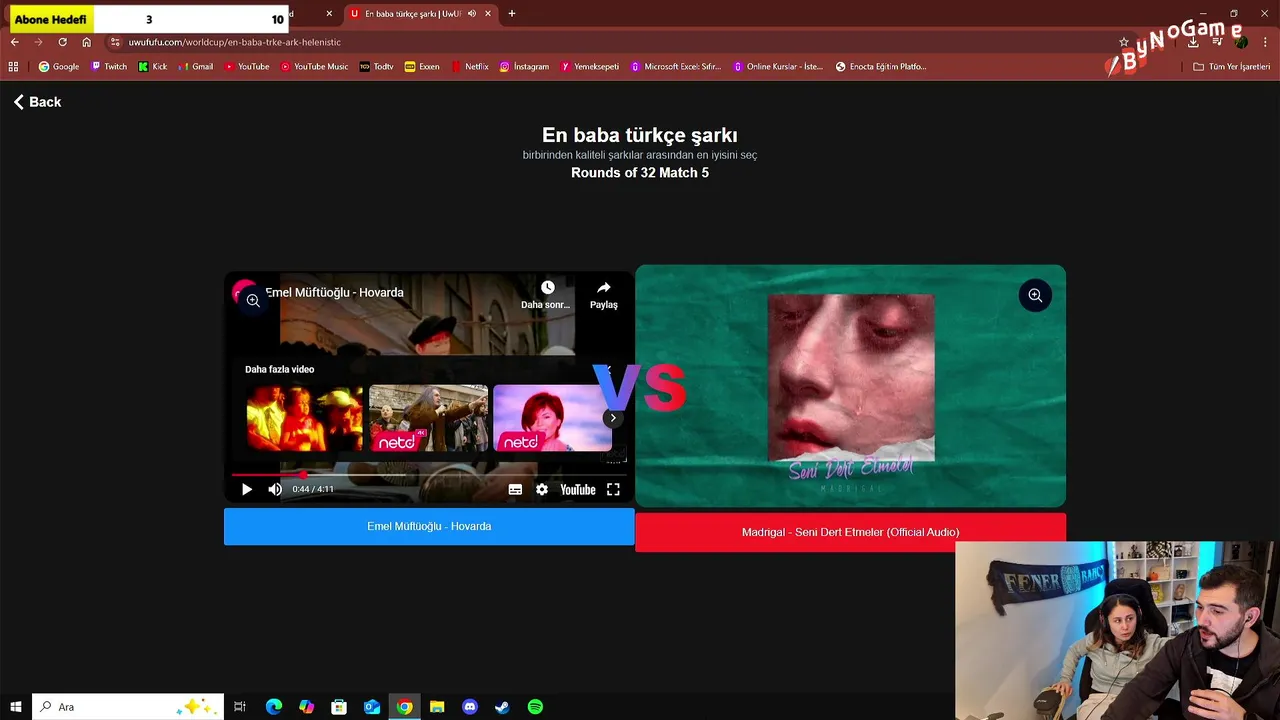Open the Online Kurslar bookmark

point(778,67)
